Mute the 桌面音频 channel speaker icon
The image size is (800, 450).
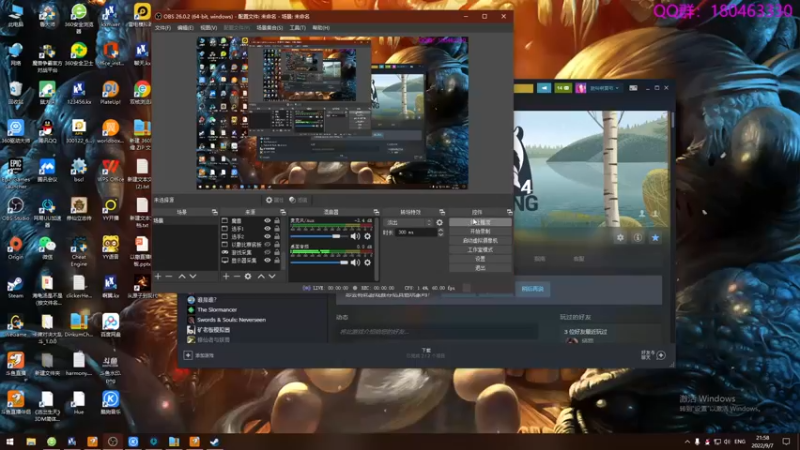click(x=355, y=262)
